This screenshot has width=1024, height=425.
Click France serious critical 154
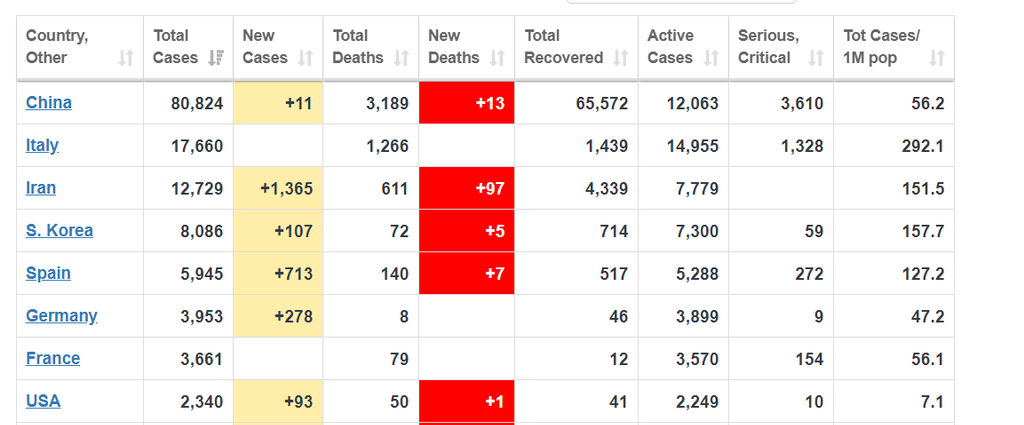(810, 359)
